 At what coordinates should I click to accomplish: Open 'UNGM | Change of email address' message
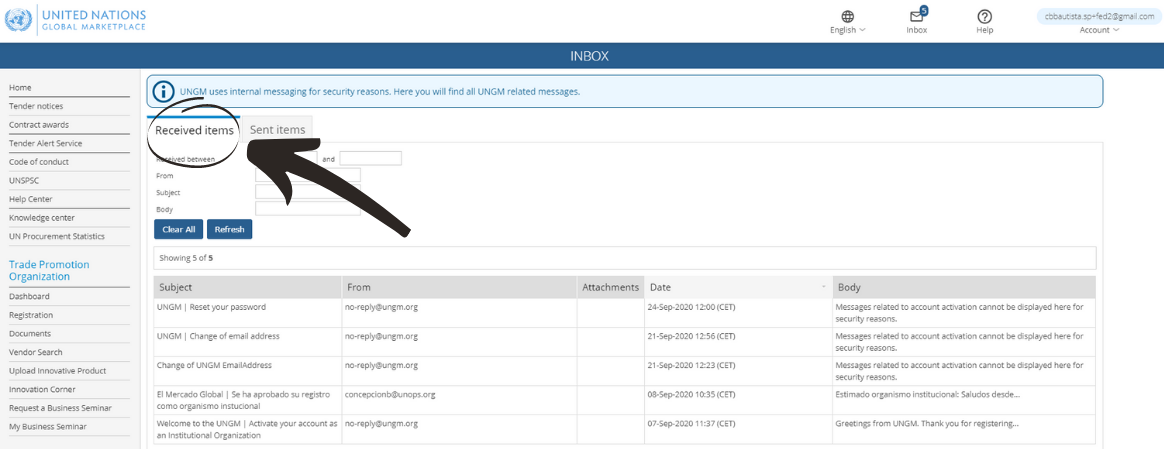pyautogui.click(x=218, y=335)
